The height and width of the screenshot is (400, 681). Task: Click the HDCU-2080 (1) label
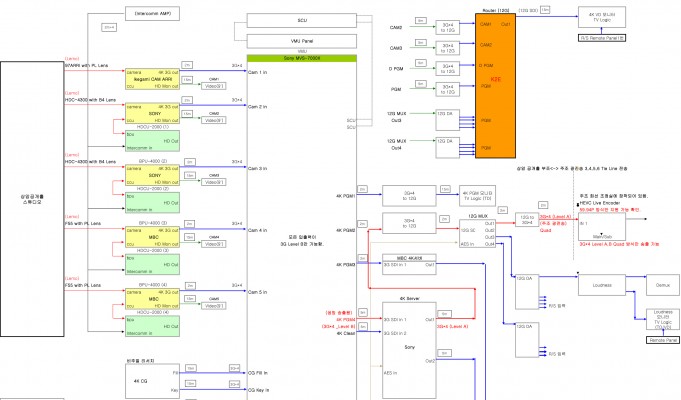[x=153, y=127]
